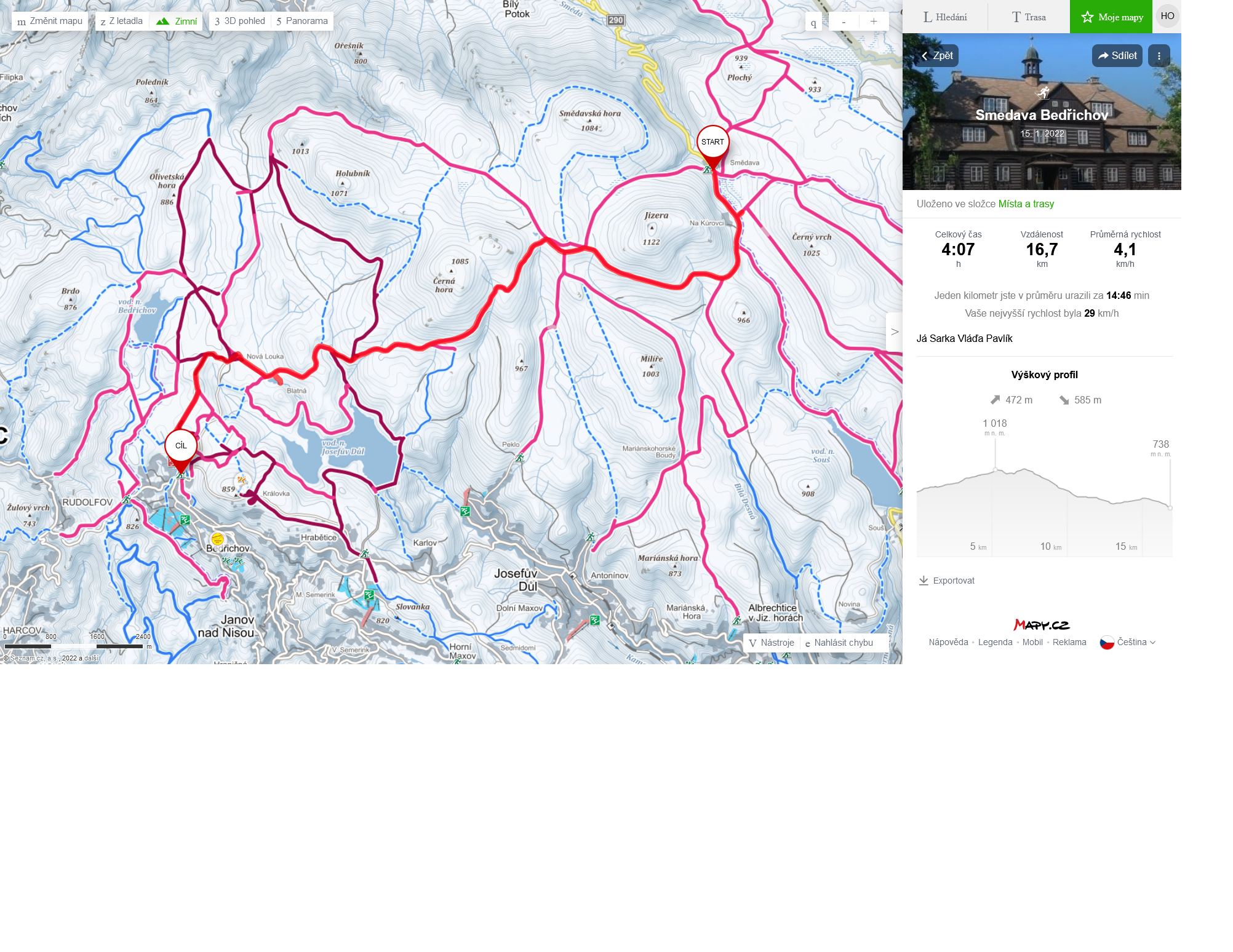Screen dimensions: 1233x952
Task: Click the CÍL finish marker pin
Action: [181, 446]
